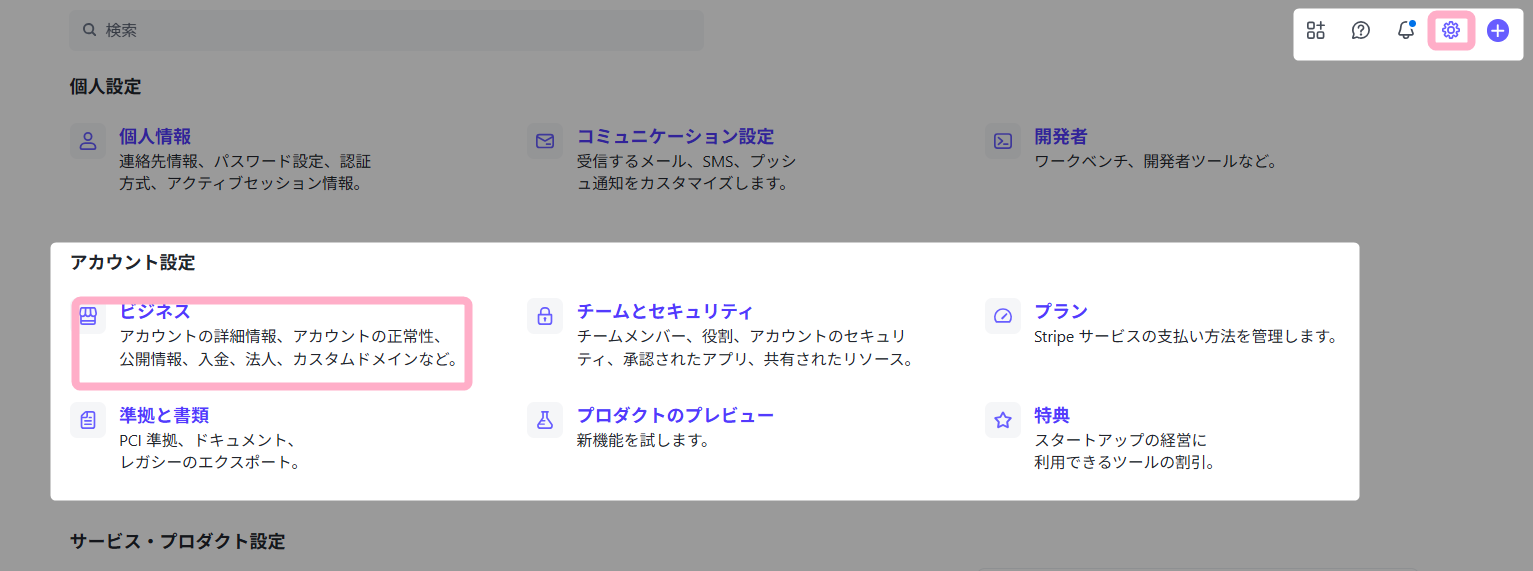Image resolution: width=1533 pixels, height=571 pixels.
Task: Go to コミュニケーション設定 link
Action: point(675,137)
